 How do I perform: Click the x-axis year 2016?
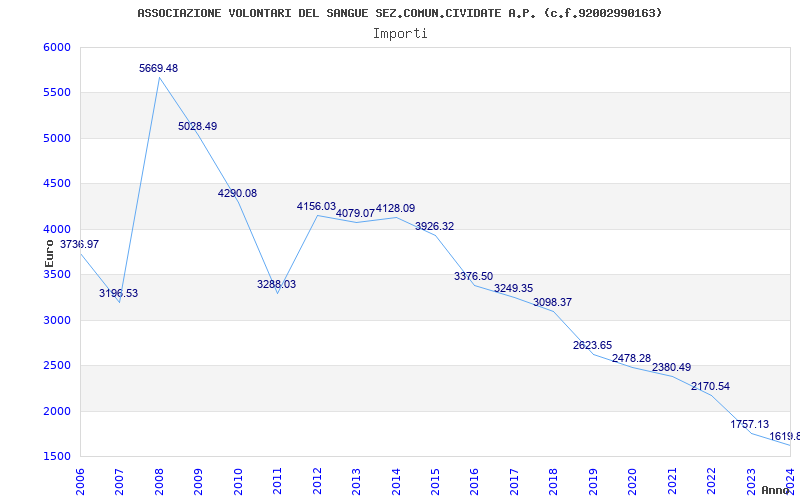click(x=474, y=482)
